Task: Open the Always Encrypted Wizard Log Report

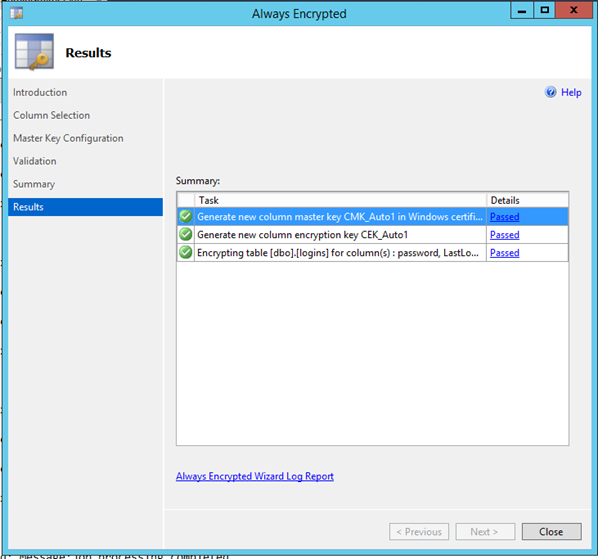Action: click(255, 476)
